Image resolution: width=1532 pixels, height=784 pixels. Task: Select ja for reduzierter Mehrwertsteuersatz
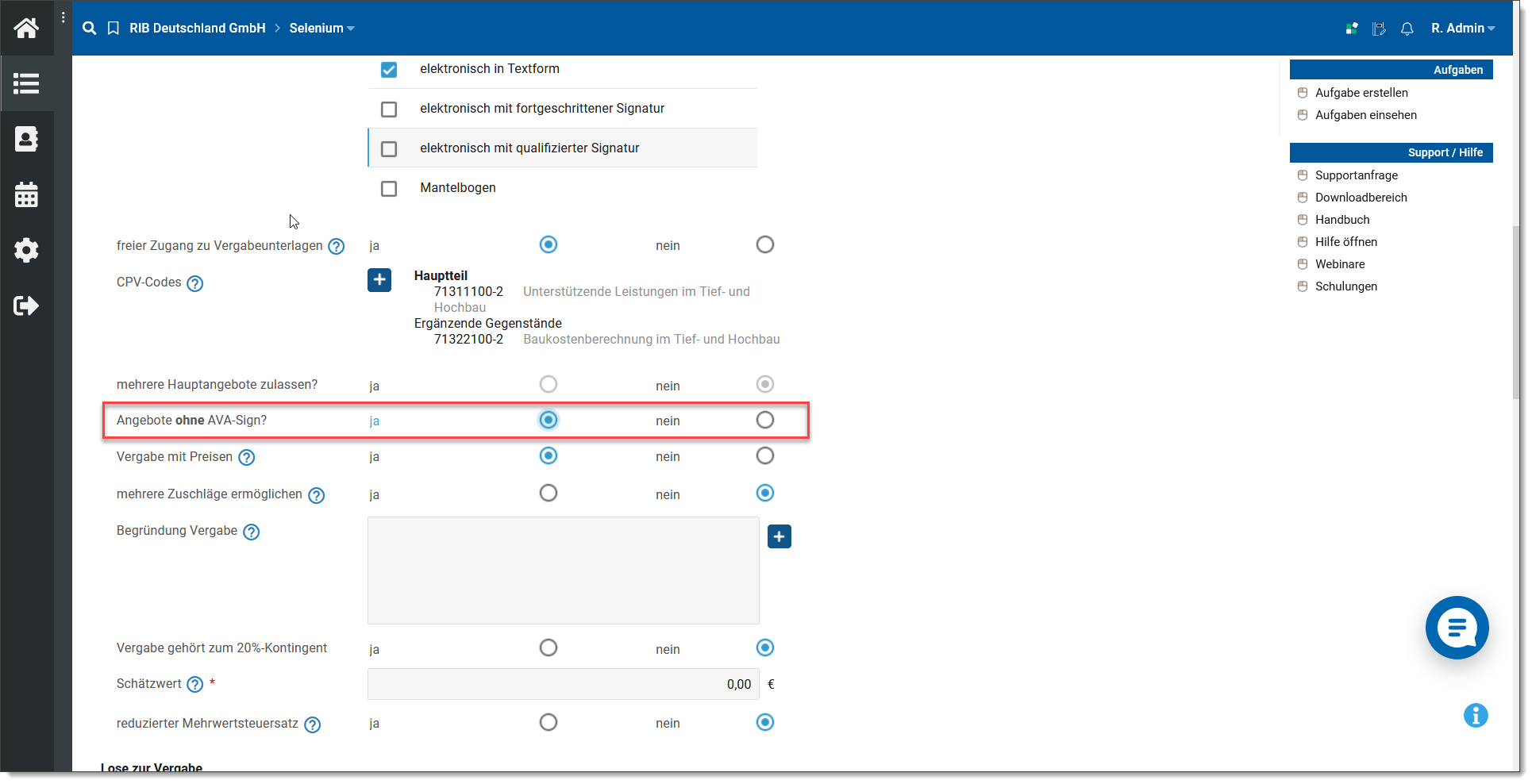coord(549,722)
